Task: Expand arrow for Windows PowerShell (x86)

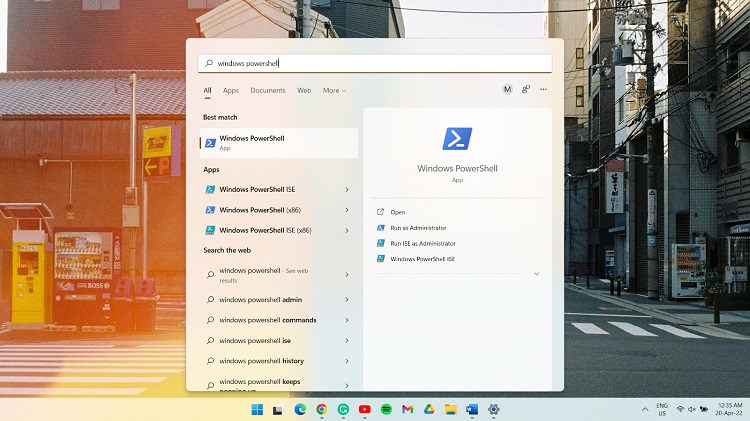Action: click(347, 210)
